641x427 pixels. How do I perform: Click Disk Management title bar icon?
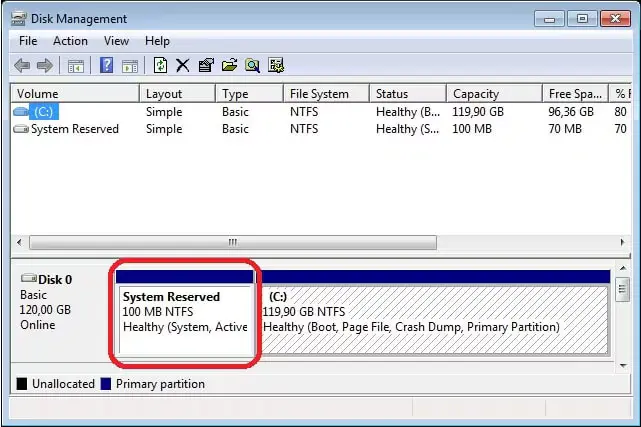point(18,19)
